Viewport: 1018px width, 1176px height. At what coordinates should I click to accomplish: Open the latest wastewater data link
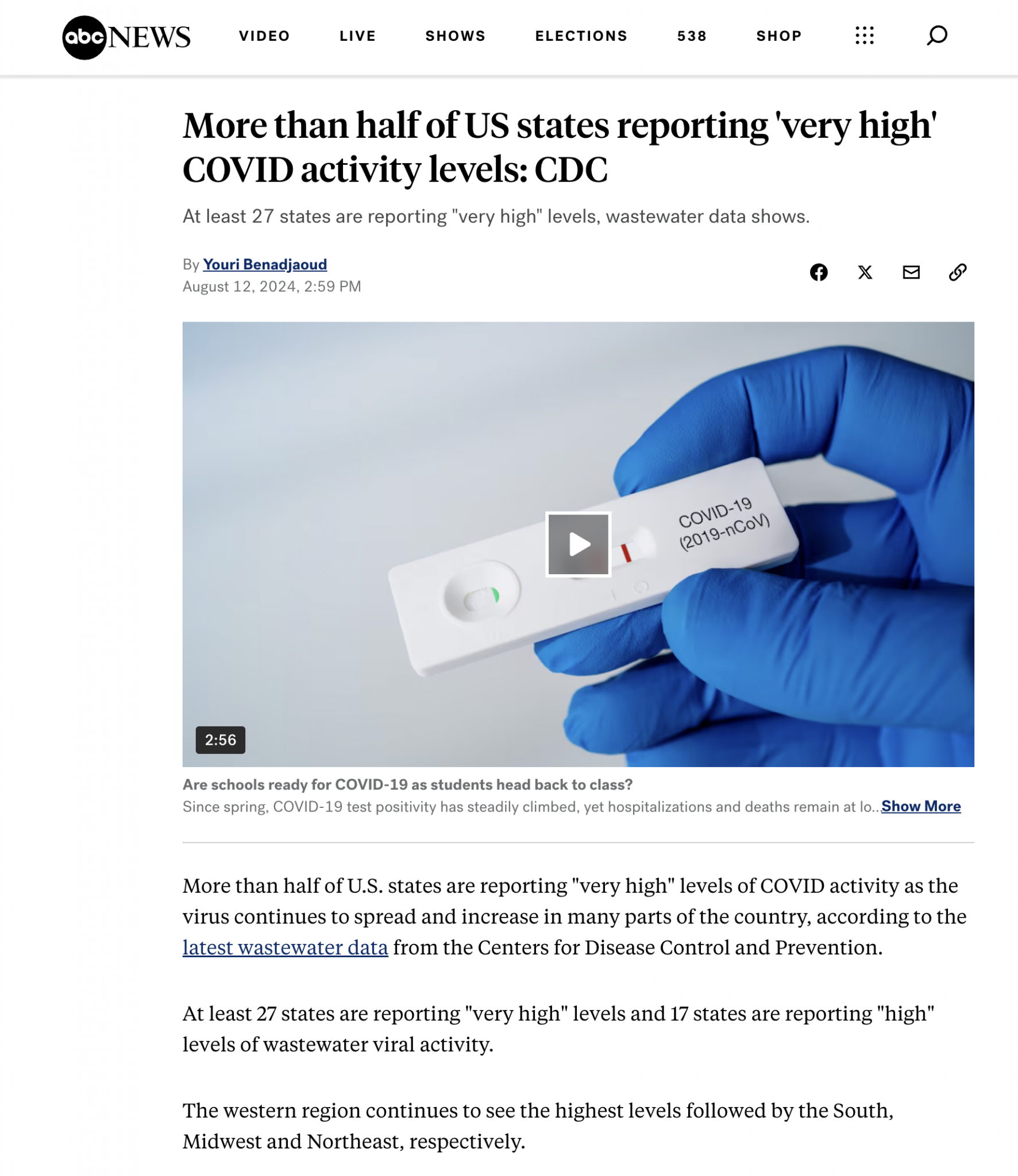point(285,947)
